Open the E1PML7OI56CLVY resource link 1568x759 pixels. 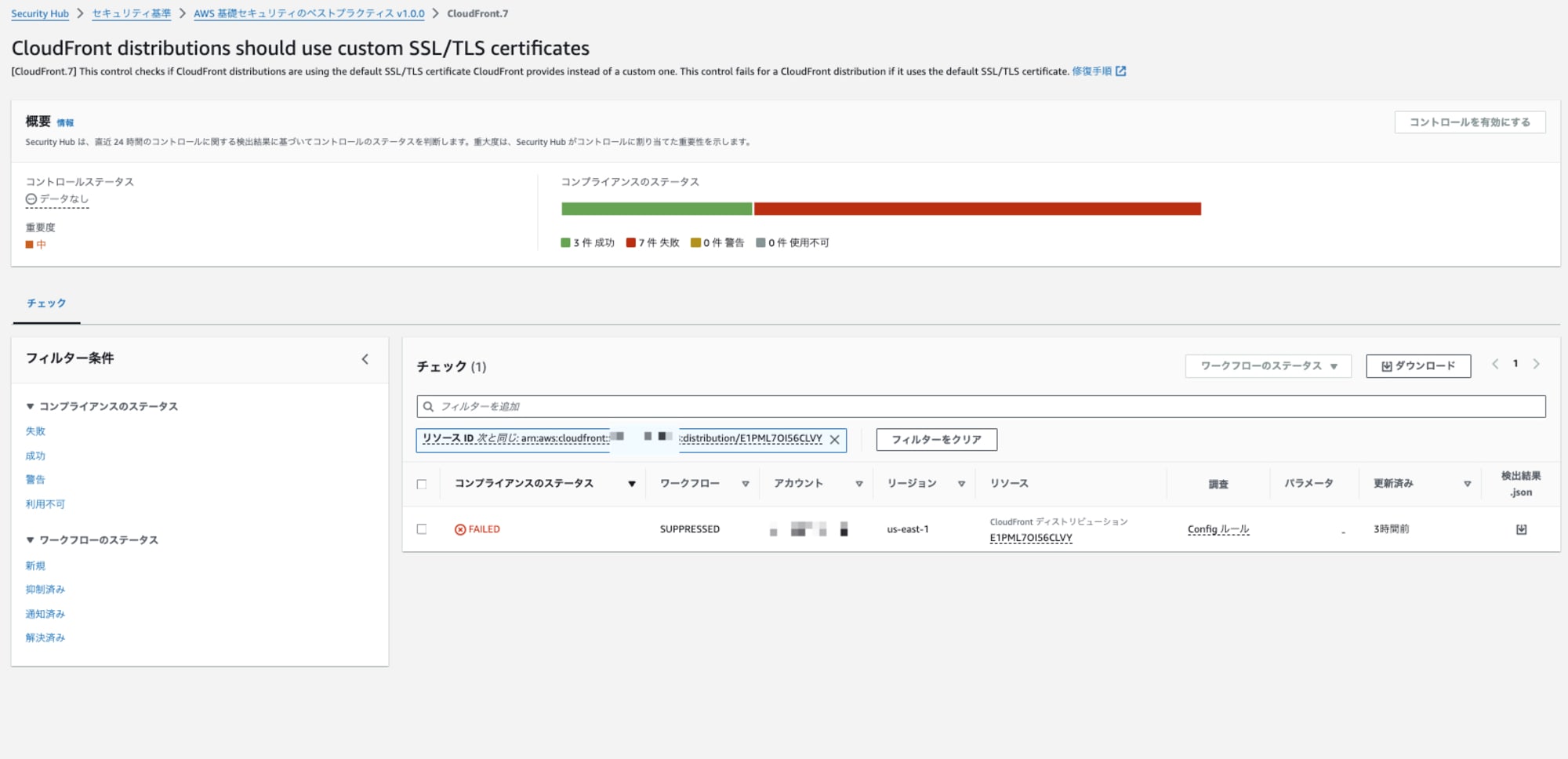(x=1030, y=538)
